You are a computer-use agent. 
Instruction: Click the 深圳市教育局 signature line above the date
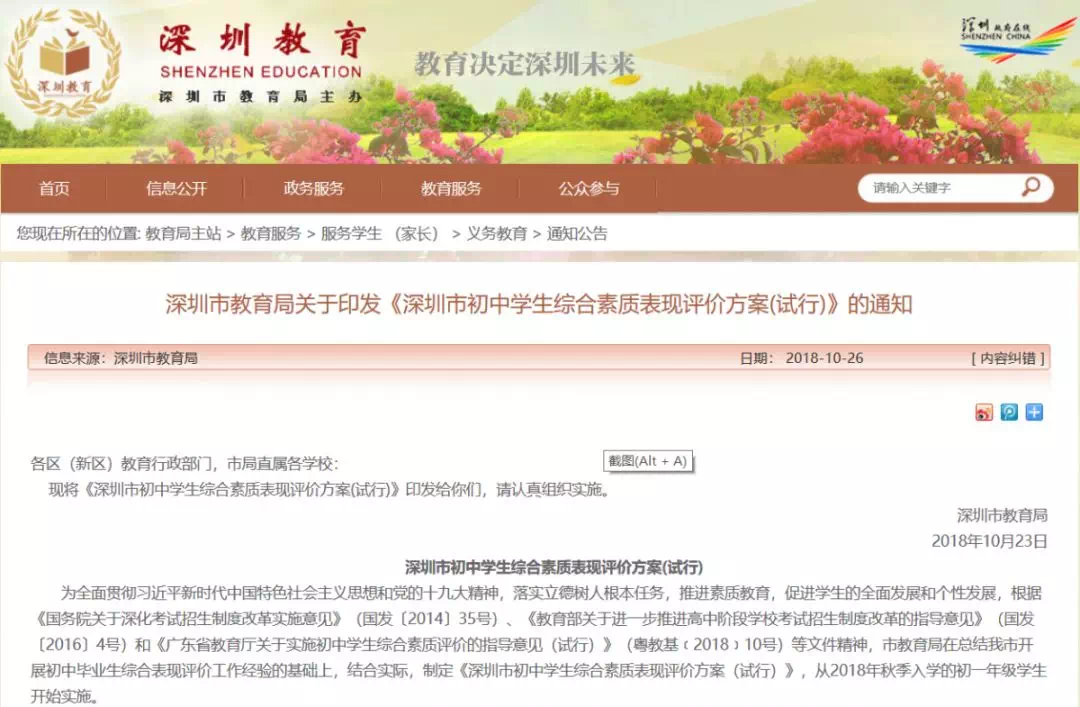click(x=1002, y=515)
